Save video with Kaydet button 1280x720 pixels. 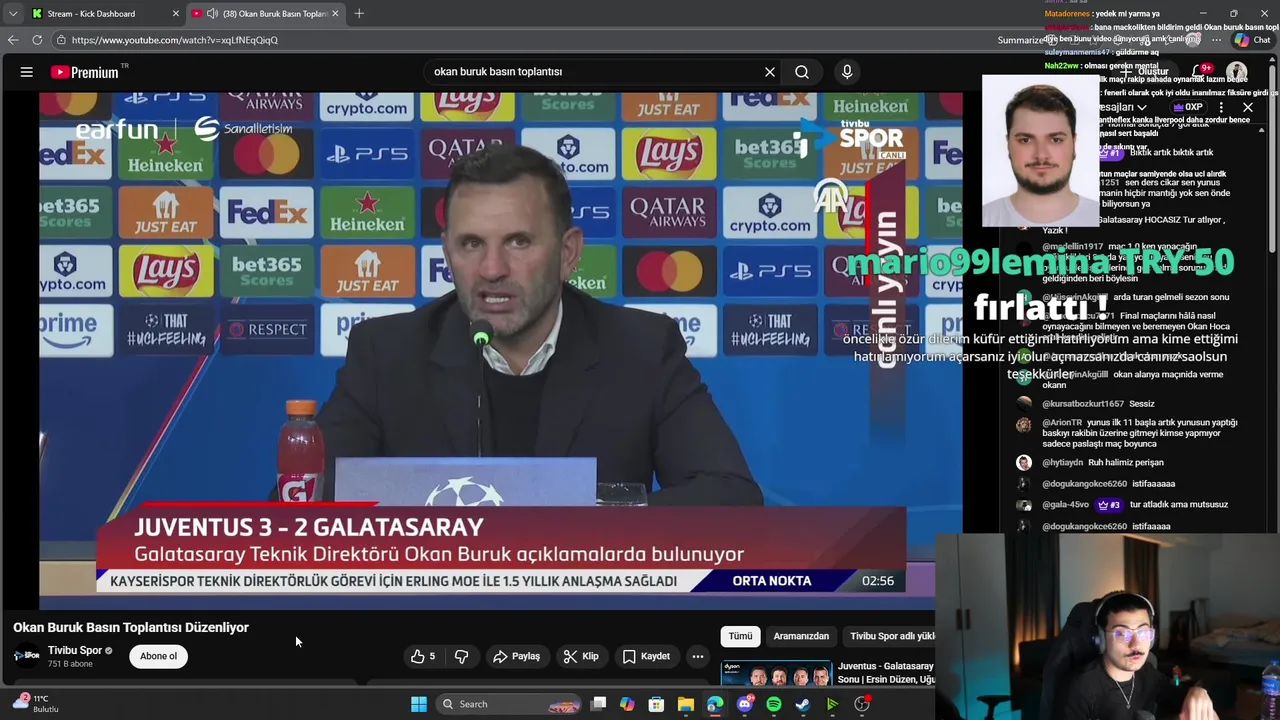[646, 656]
